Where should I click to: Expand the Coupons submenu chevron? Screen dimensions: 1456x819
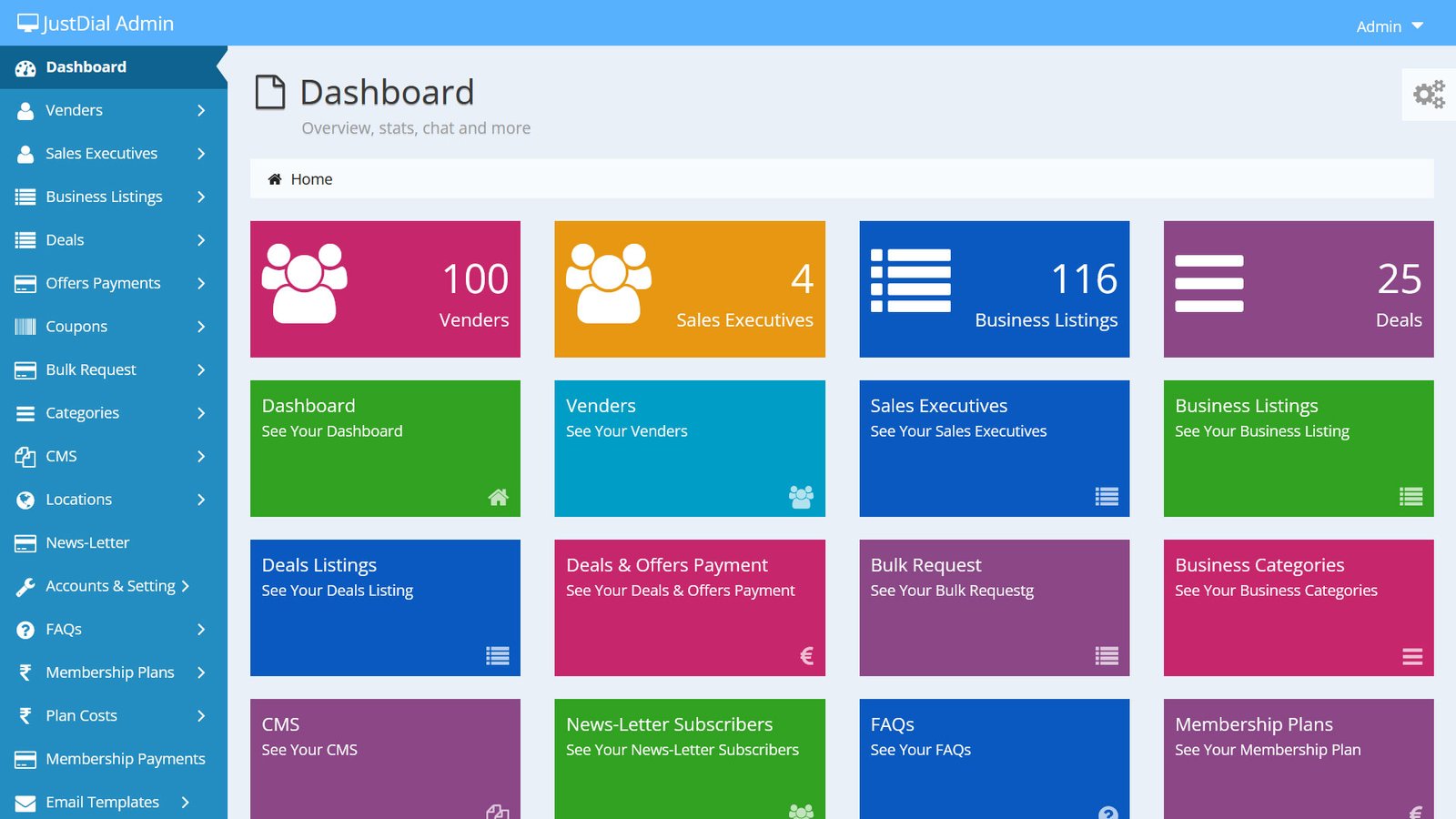(x=201, y=327)
